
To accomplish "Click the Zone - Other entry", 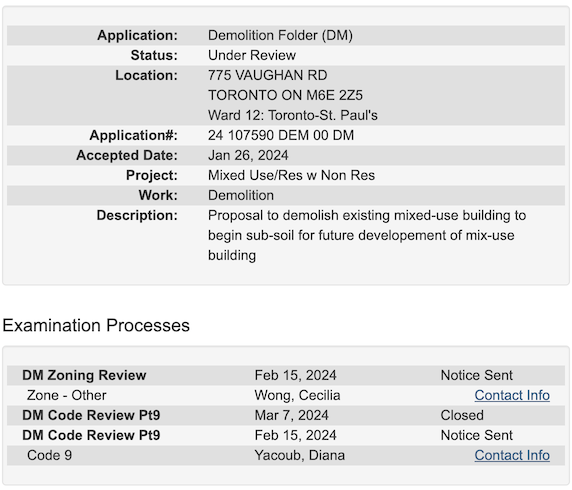I will pos(67,395).
